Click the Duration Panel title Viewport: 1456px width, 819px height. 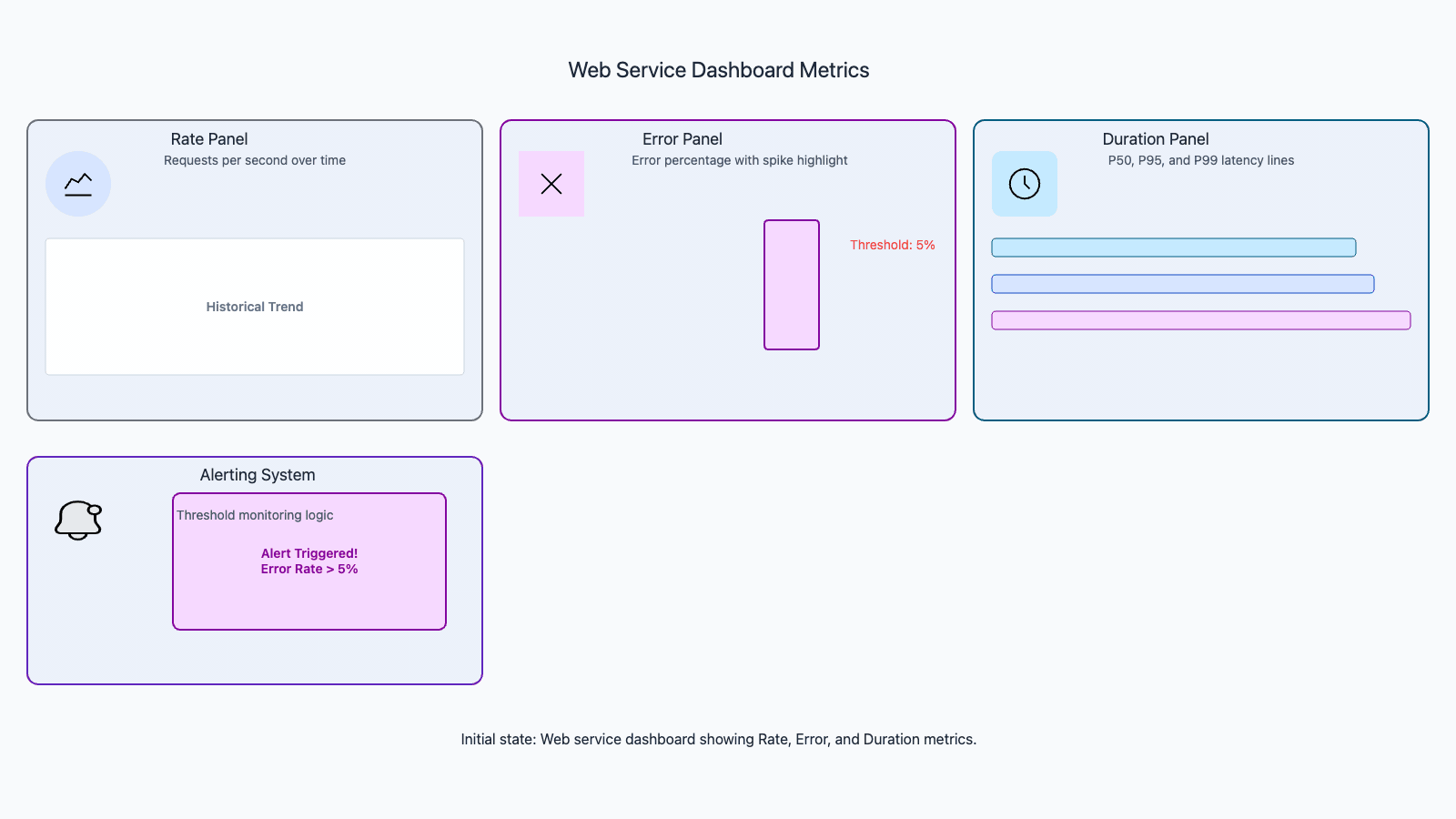point(1156,139)
